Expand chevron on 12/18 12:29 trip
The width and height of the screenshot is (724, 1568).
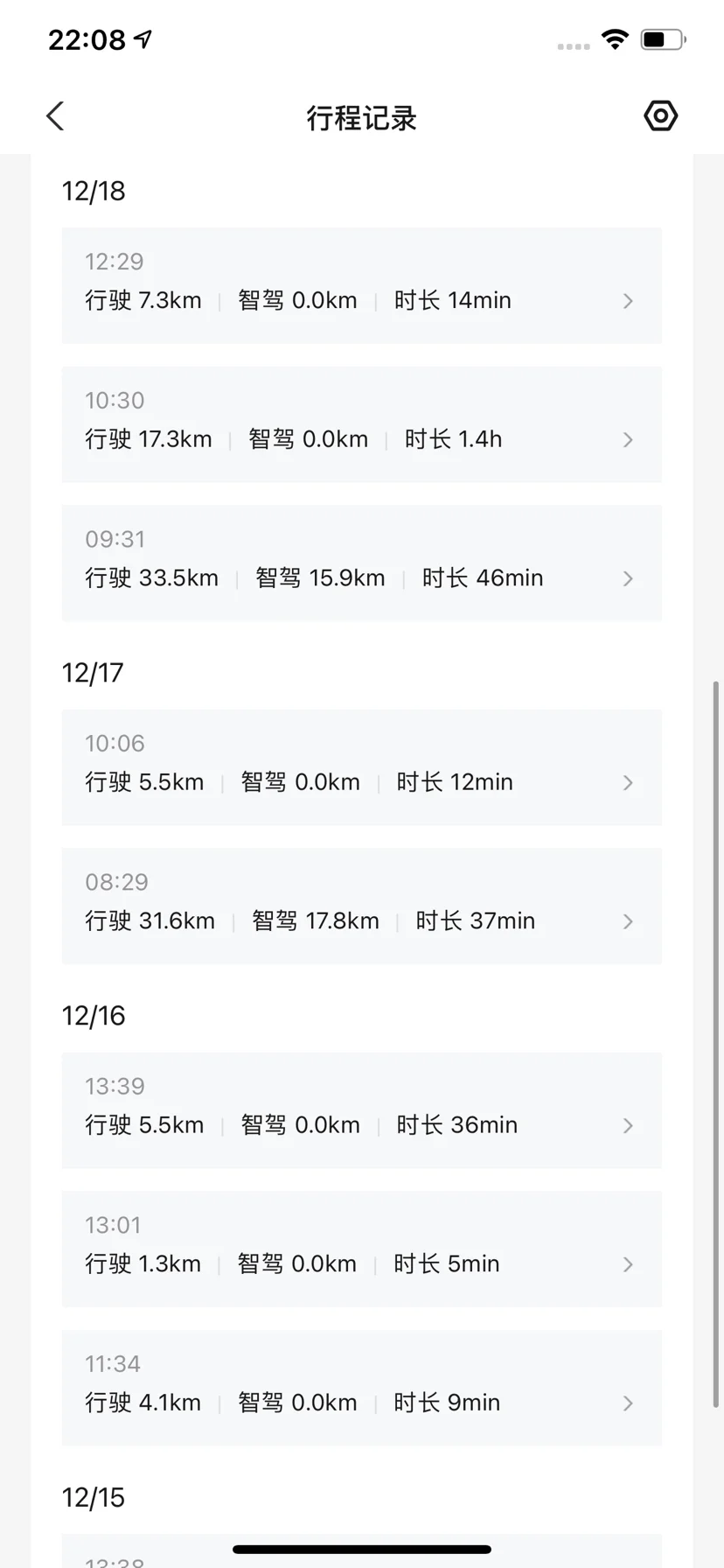tap(628, 301)
